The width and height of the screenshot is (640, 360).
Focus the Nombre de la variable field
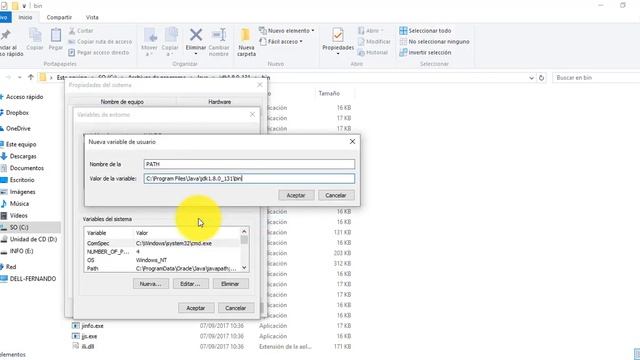pos(249,164)
